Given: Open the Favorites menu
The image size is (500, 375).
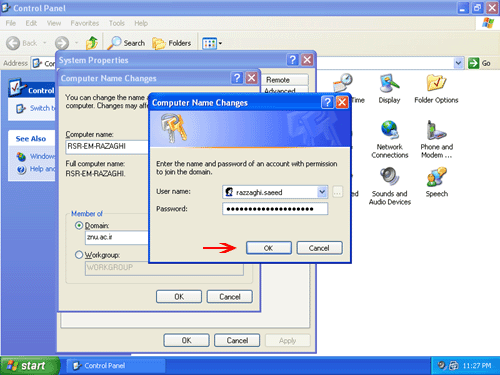Looking at the screenshot, I should pyautogui.click(x=85, y=23).
